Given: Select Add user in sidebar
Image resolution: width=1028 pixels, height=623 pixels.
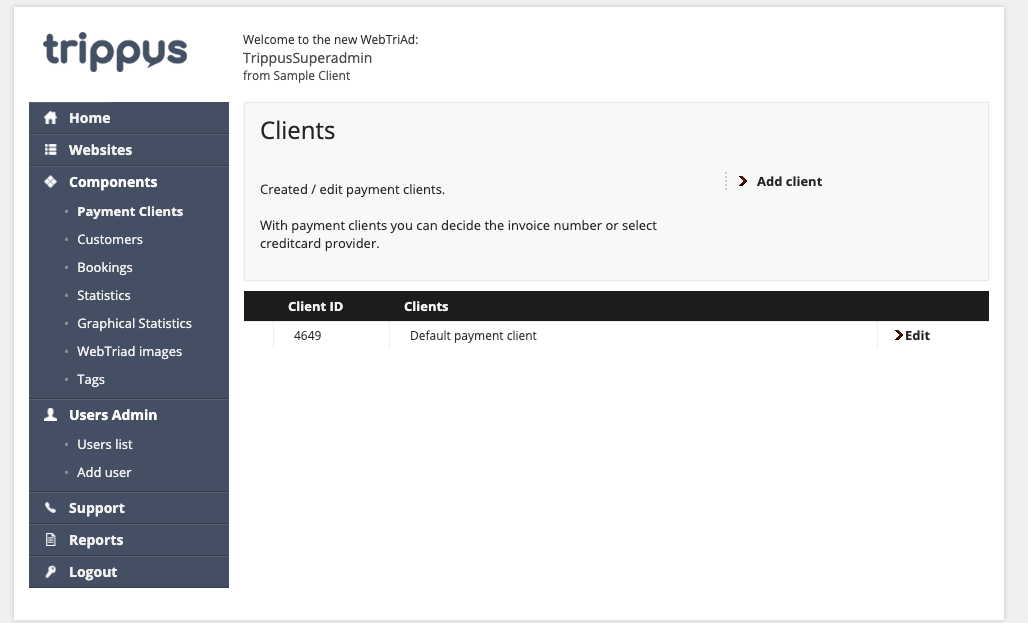Looking at the screenshot, I should [x=104, y=473].
